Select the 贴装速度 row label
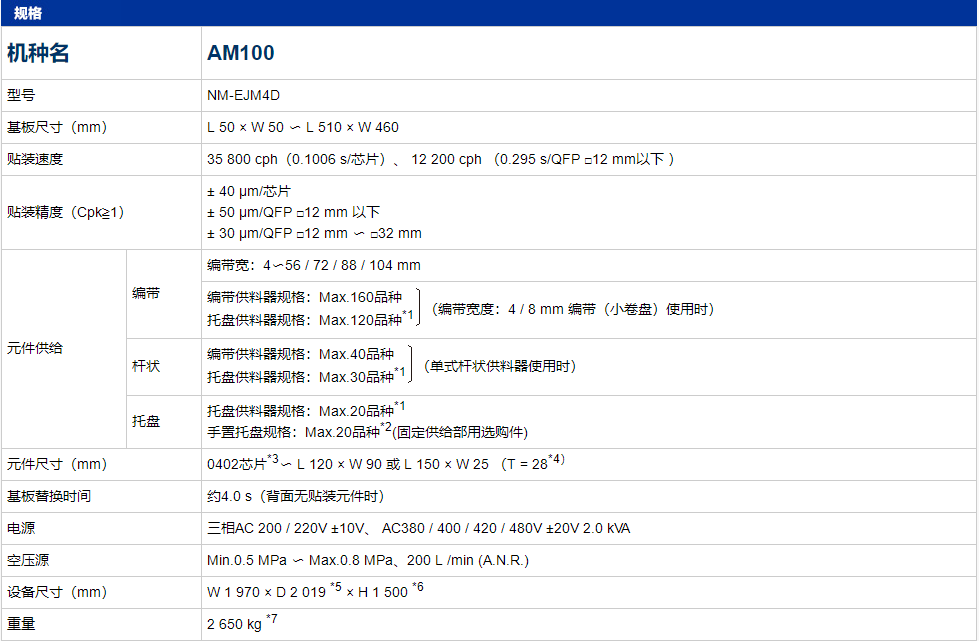This screenshot has height=641, width=979. [x=35, y=159]
